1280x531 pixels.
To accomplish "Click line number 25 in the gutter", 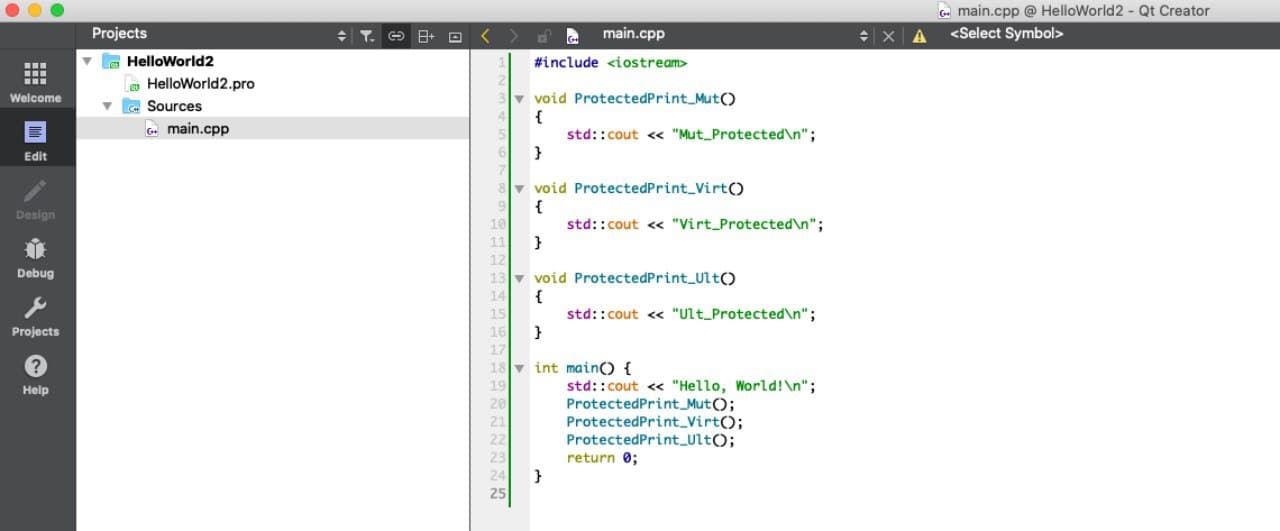I will [498, 494].
